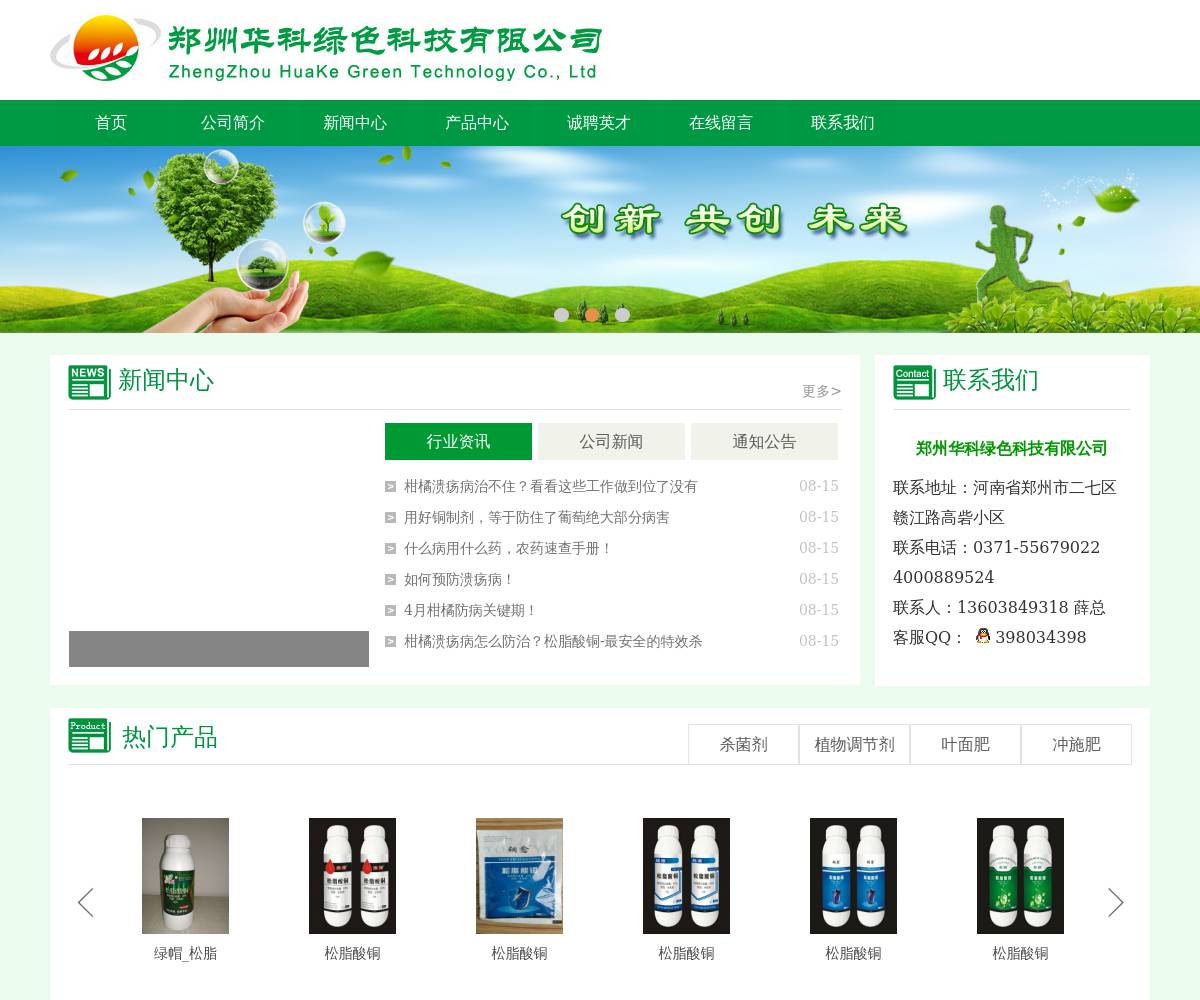Click the 更多> link in 新闻中心

tap(822, 391)
